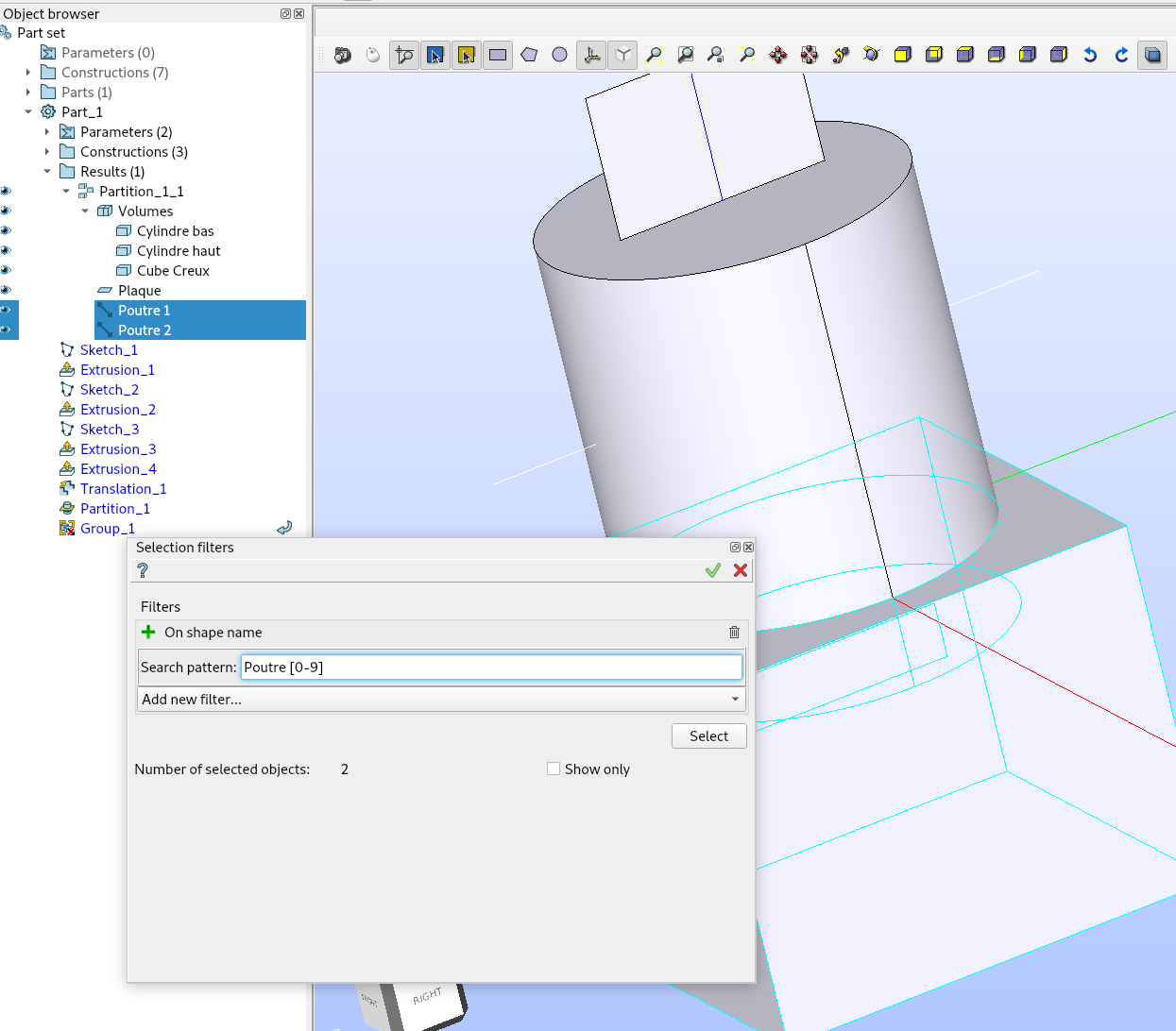The width and height of the screenshot is (1176, 1031).
Task: Click the counterclockwise rotate view icon
Action: 1090,55
